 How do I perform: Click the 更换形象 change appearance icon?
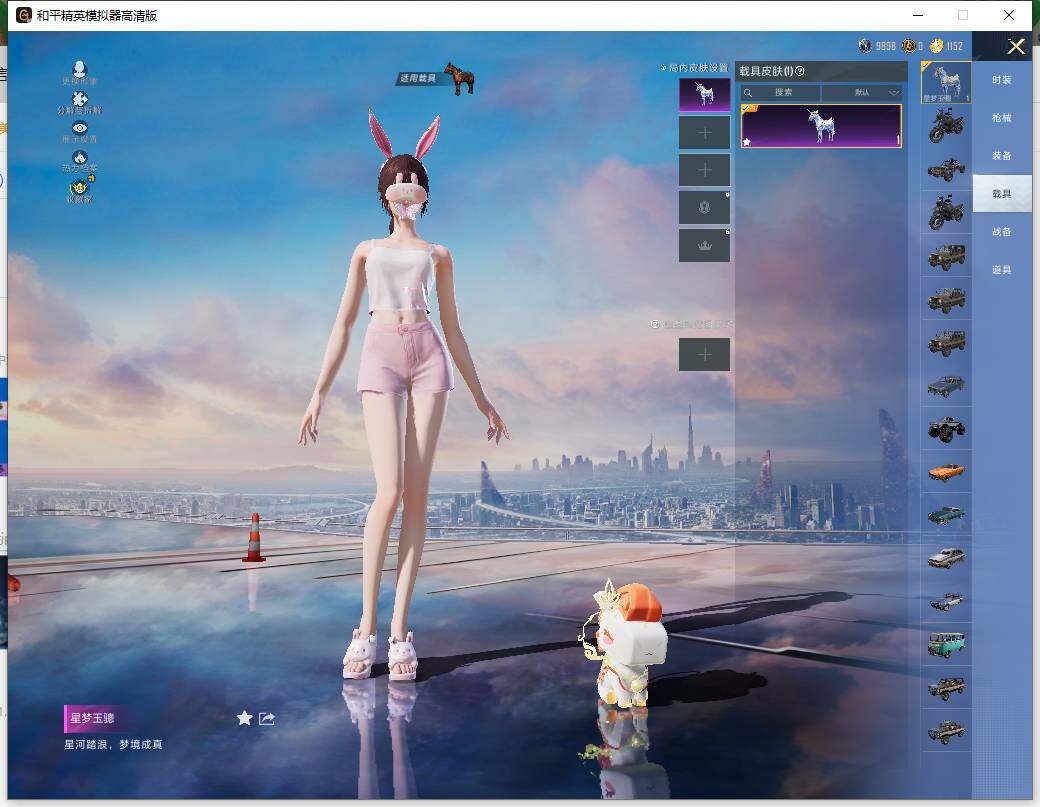[80, 72]
